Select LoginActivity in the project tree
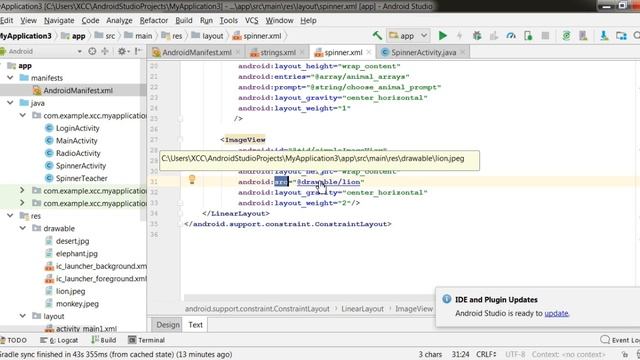 click(78, 128)
